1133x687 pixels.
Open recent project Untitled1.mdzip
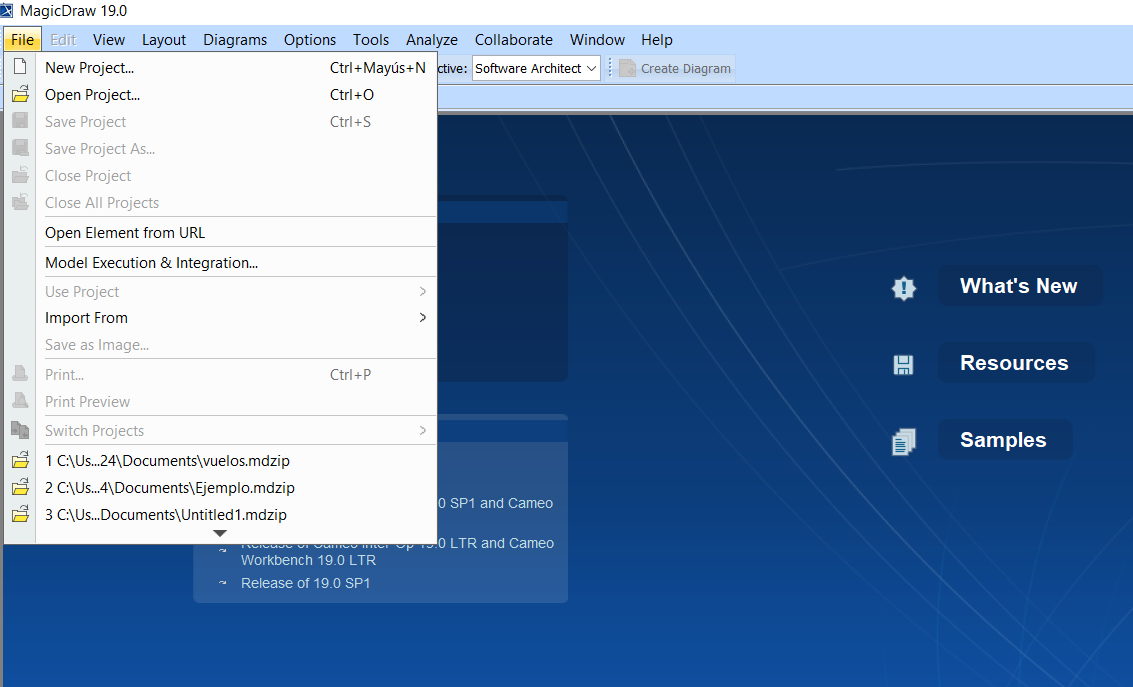click(x=220, y=514)
